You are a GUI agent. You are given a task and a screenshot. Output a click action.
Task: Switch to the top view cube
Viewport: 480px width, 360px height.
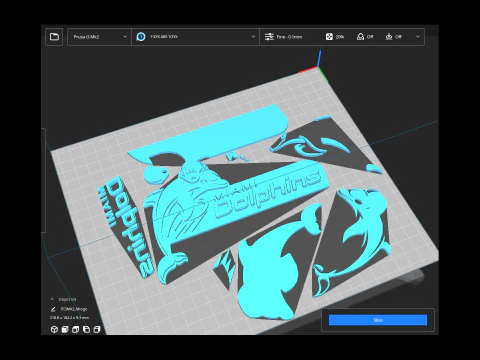(76, 329)
